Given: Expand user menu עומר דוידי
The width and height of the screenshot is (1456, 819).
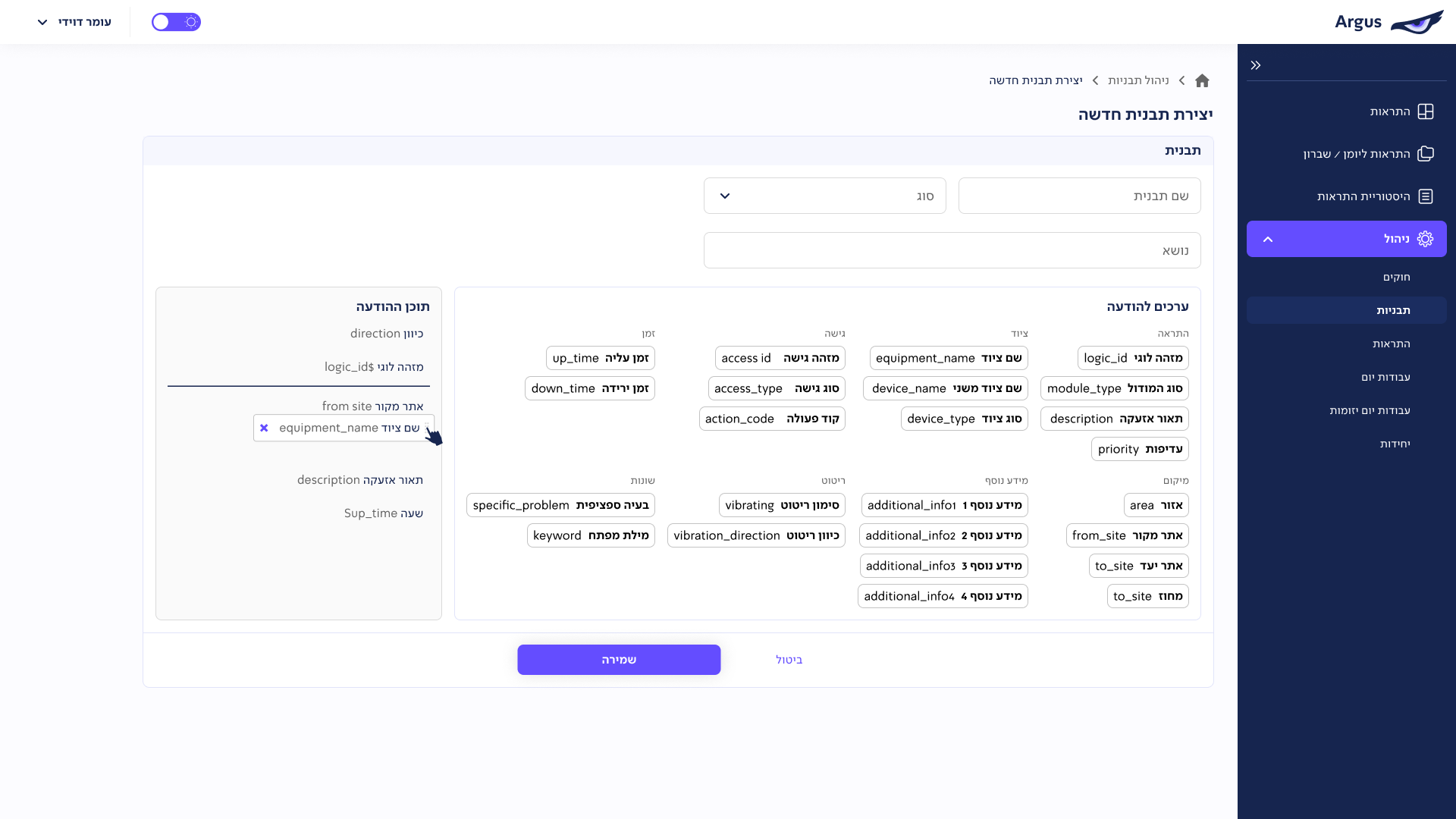Looking at the screenshot, I should tap(74, 22).
